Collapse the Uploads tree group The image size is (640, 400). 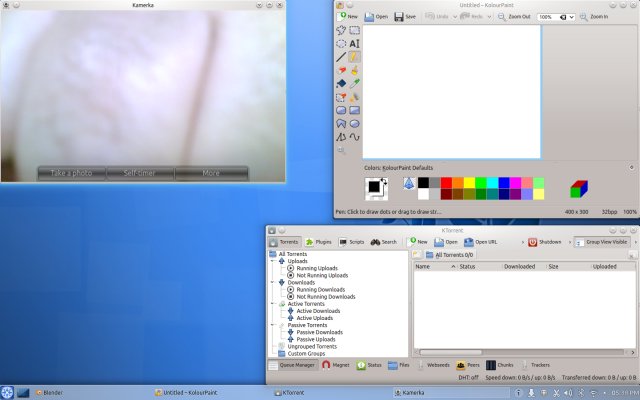[x=273, y=261]
